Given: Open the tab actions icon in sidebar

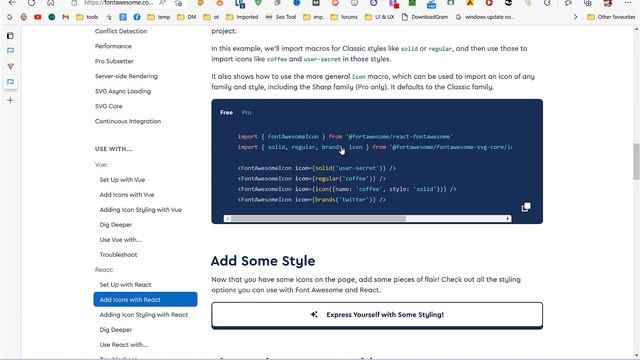Looking at the screenshot, I should 11,36.
